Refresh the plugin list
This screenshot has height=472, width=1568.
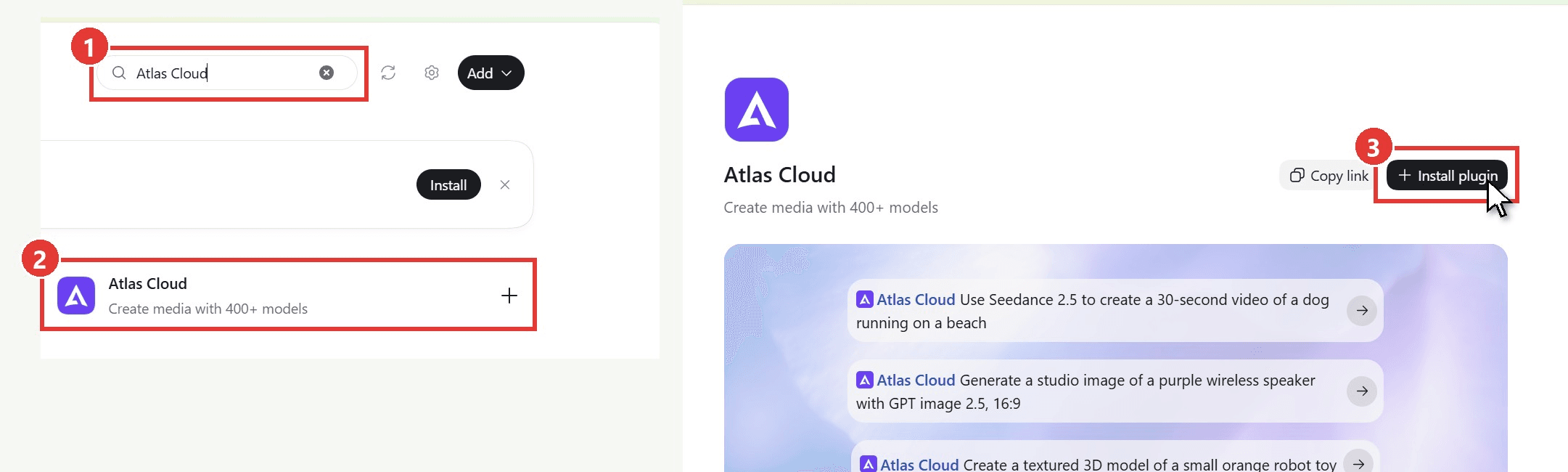click(x=388, y=73)
